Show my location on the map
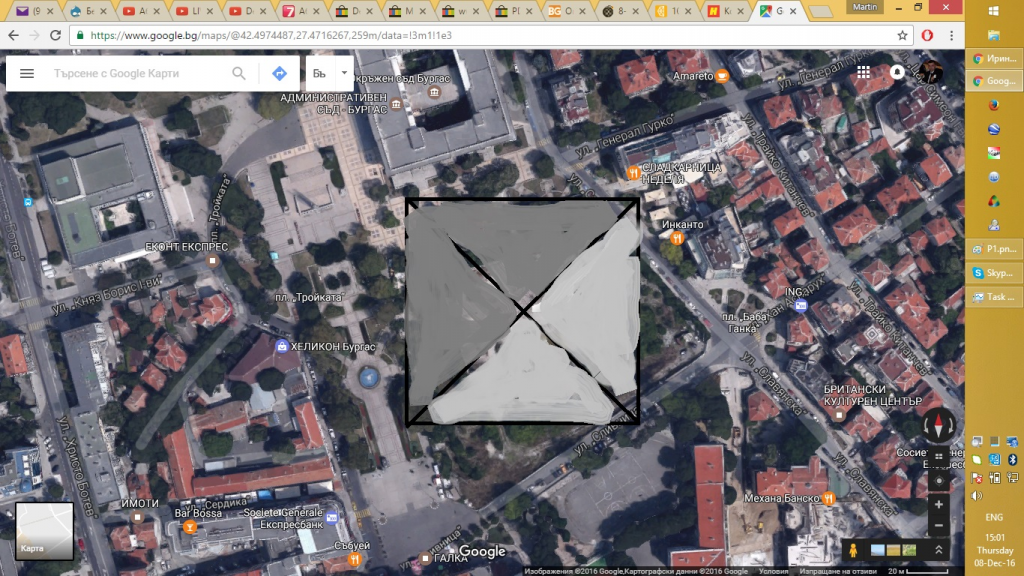 pos(938,481)
